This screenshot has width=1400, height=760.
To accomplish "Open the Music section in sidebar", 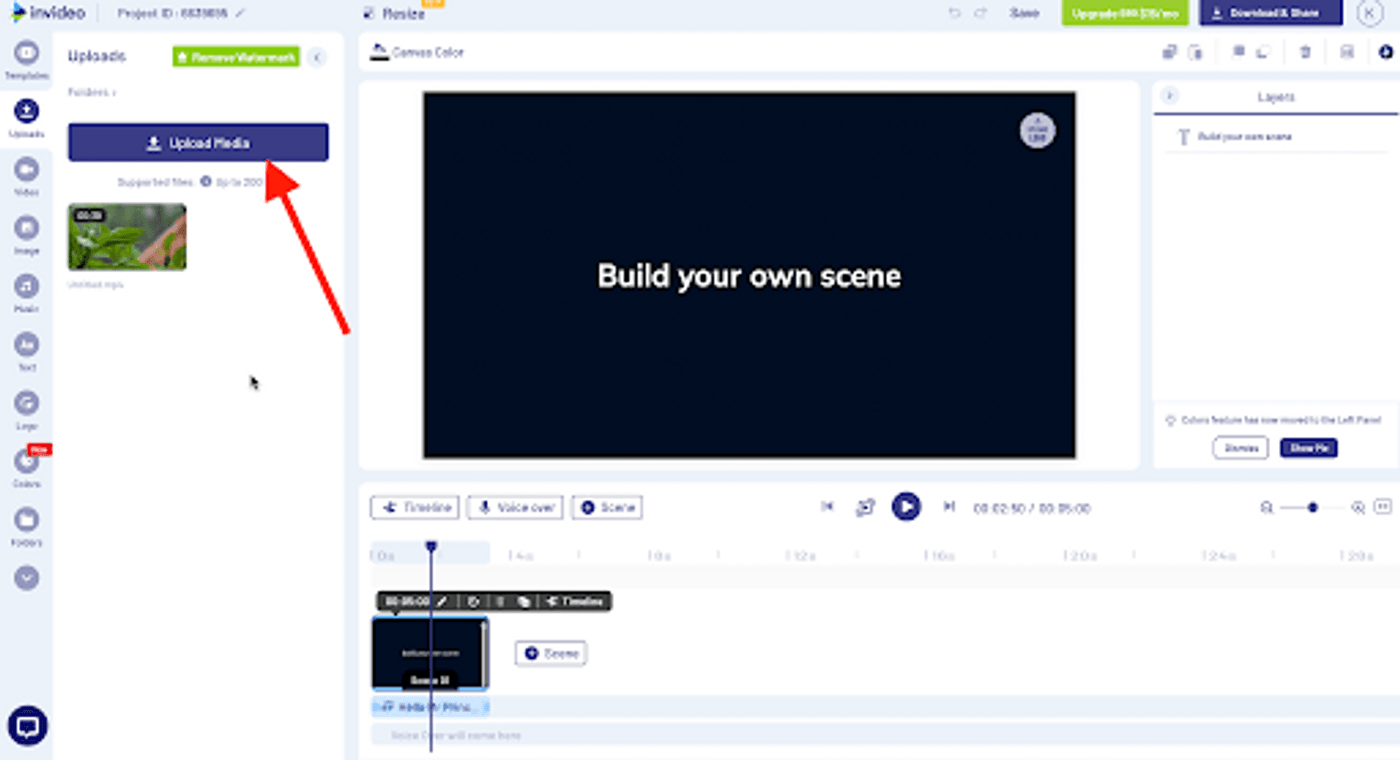I will (x=26, y=291).
